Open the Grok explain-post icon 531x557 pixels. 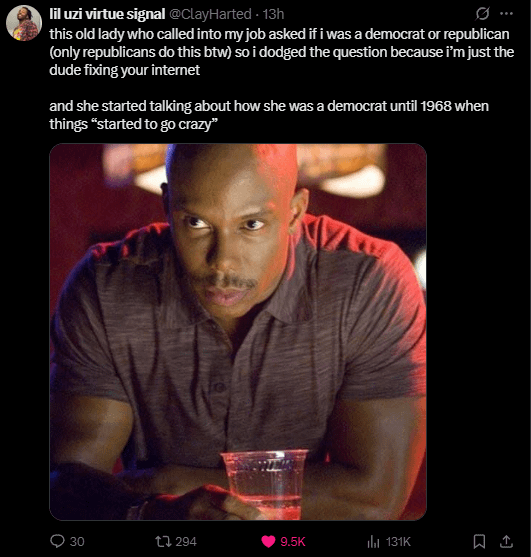click(482, 14)
